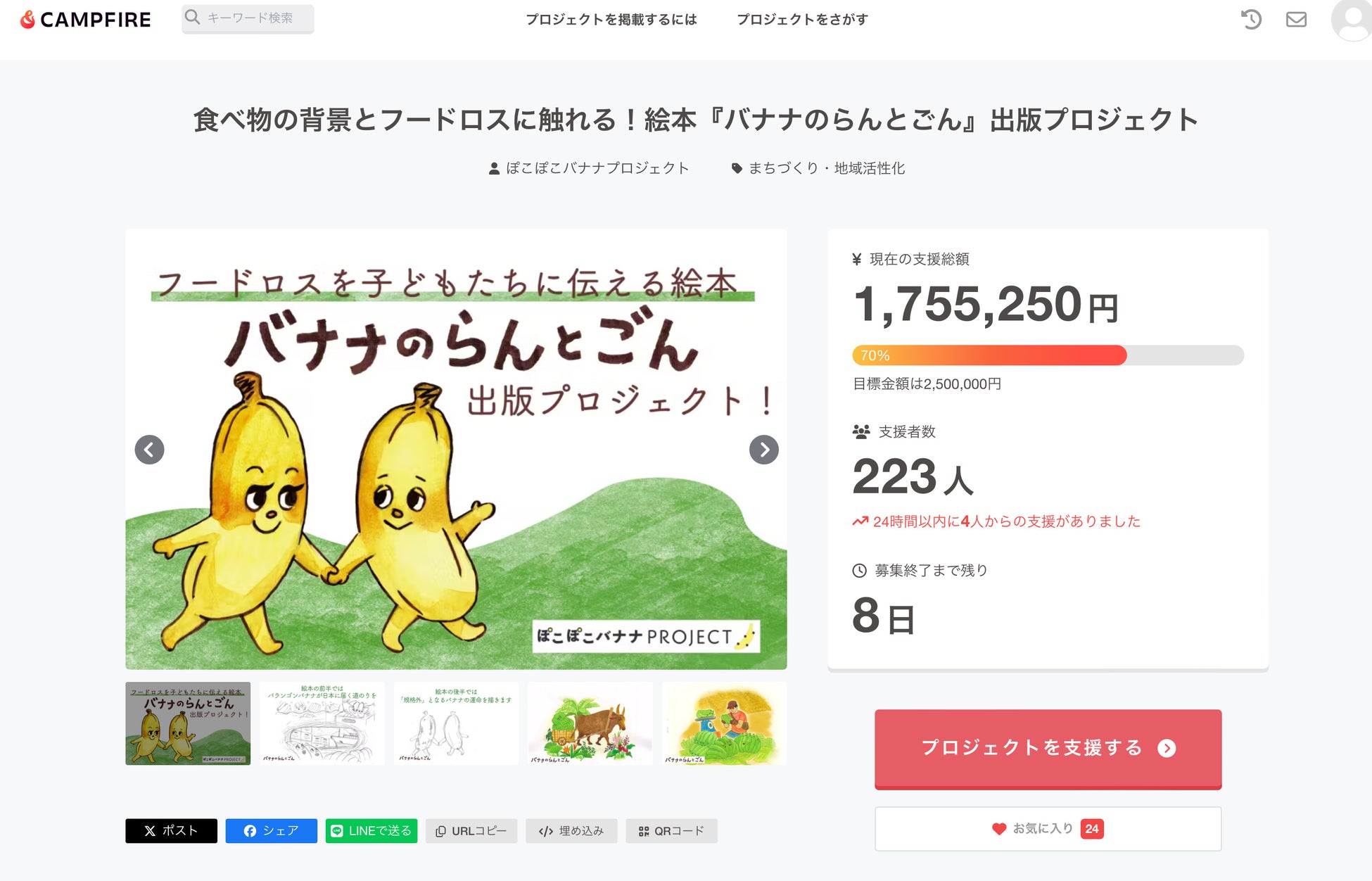
Task: Show the QRコード for this project
Action: coord(671,831)
